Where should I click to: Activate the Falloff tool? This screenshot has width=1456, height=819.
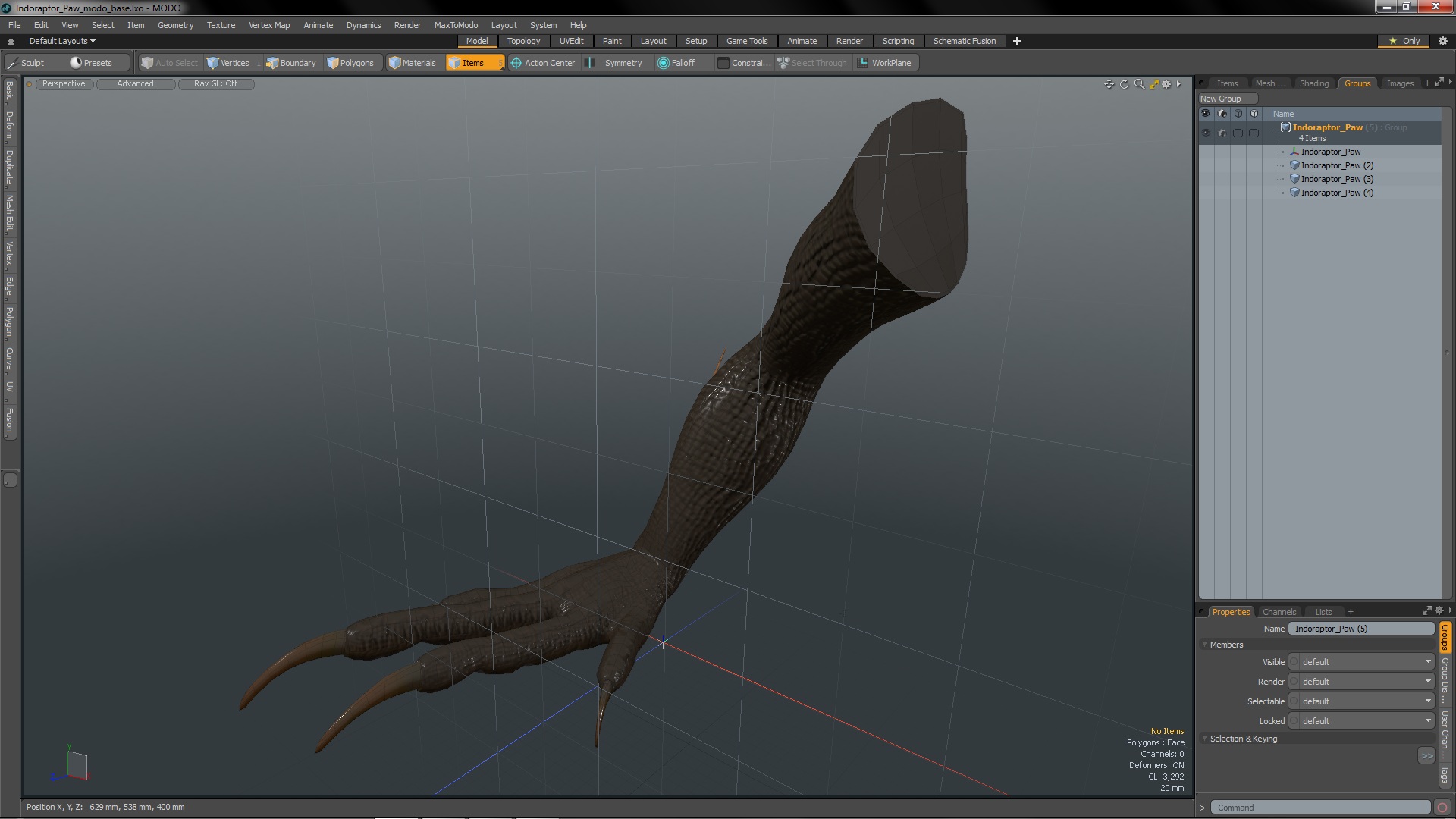point(676,63)
